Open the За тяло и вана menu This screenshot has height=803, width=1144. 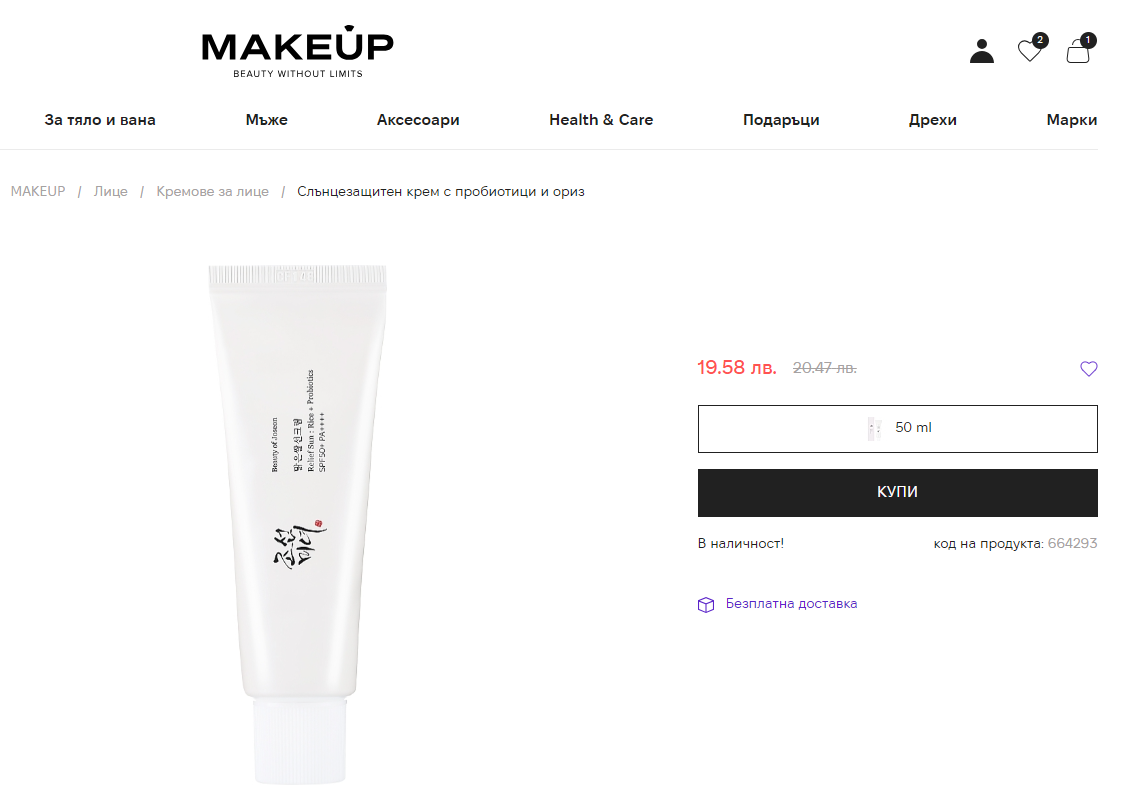click(100, 120)
